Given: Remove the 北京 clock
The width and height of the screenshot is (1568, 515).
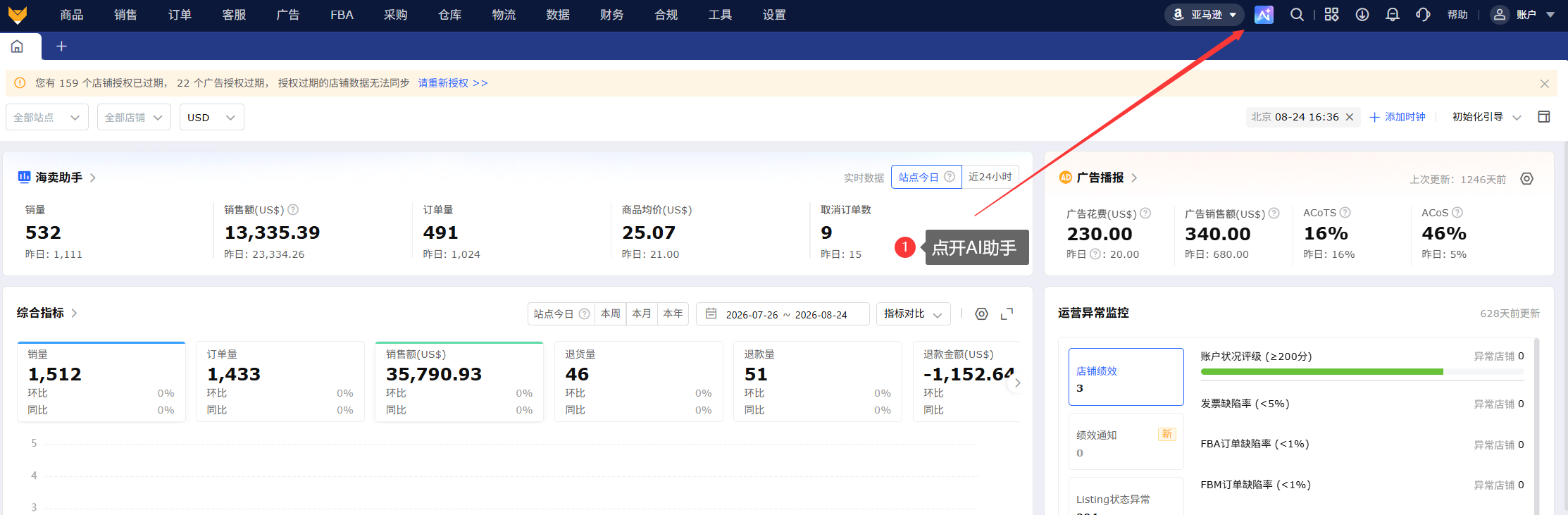Looking at the screenshot, I should pos(1350,117).
